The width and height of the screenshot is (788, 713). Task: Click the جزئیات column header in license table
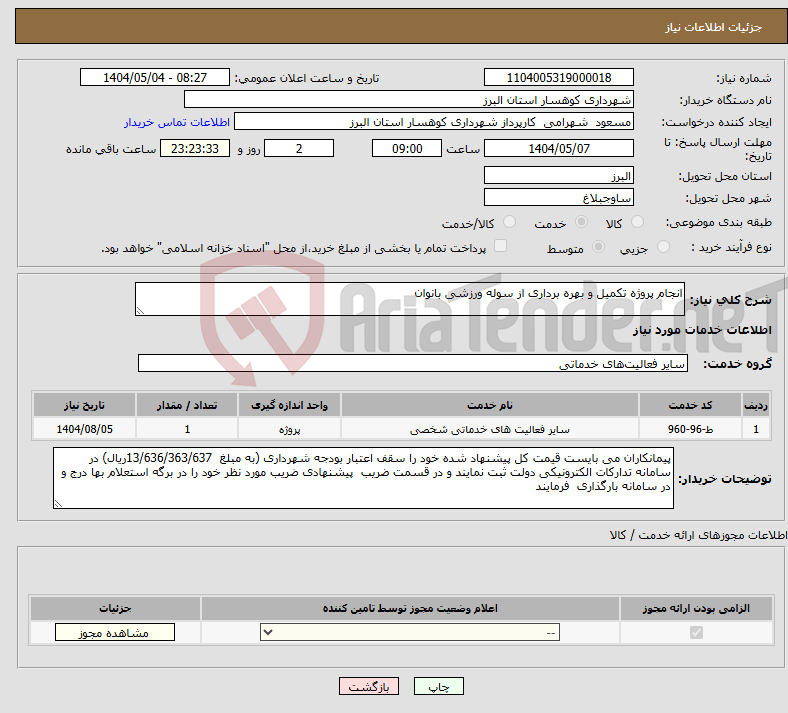pos(115,608)
